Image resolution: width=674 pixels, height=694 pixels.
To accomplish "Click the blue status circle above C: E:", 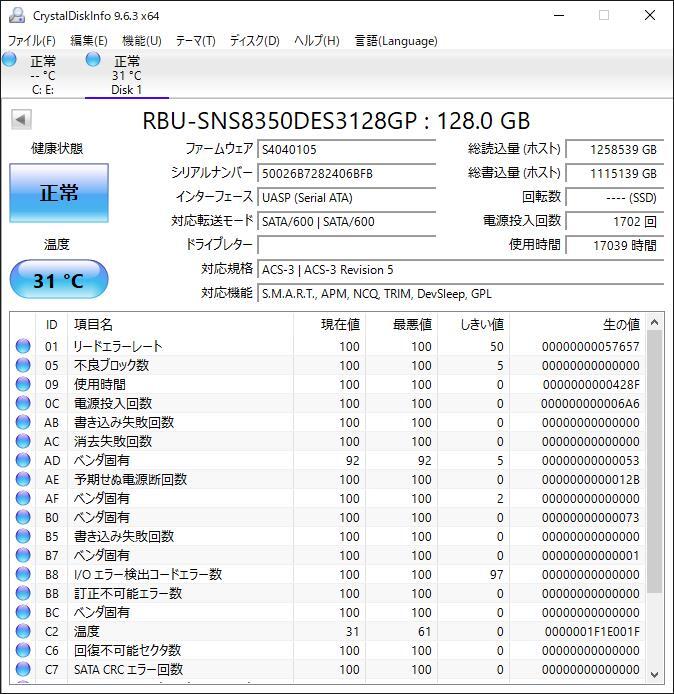I will tap(9, 59).
